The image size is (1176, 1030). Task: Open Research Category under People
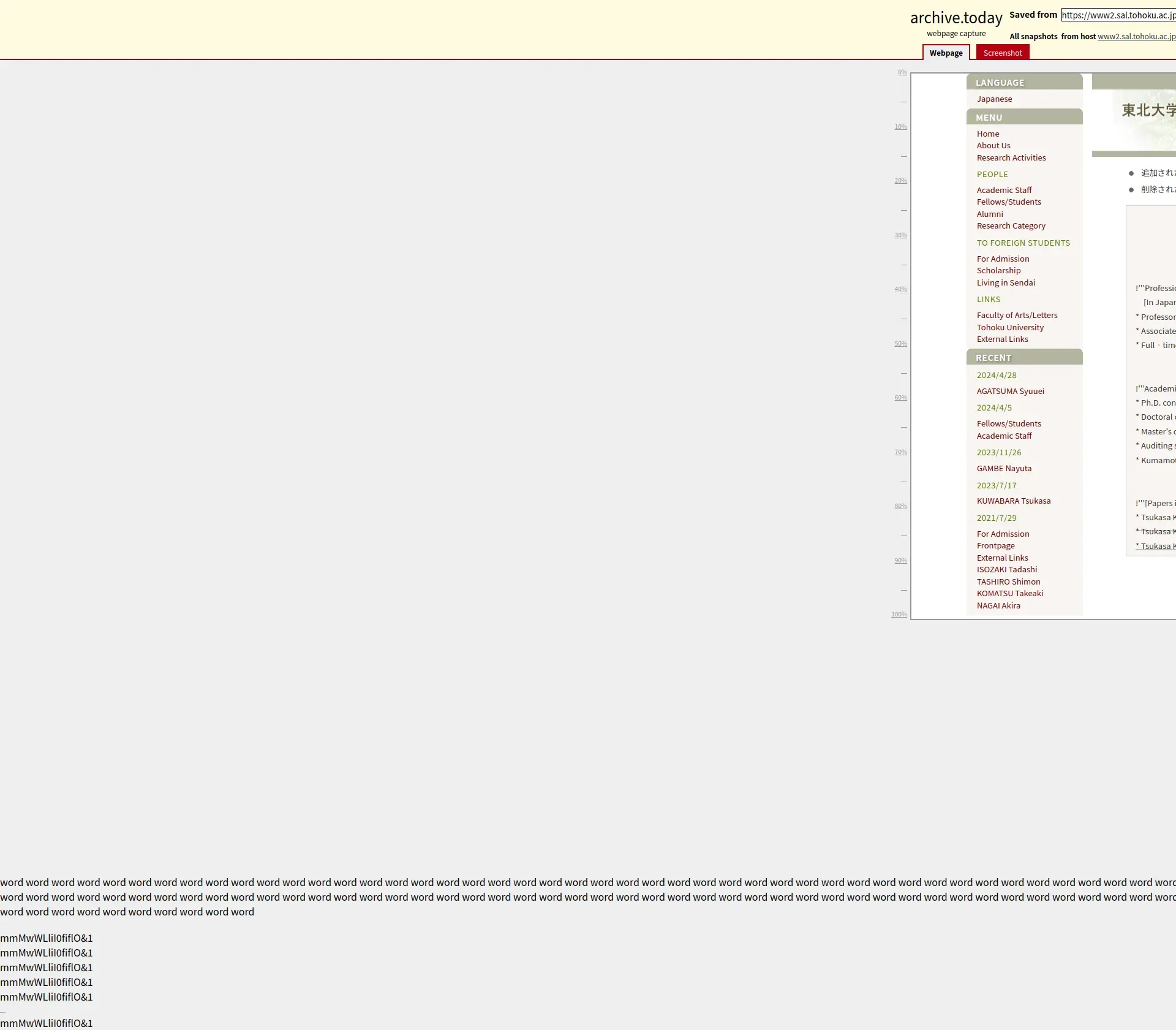pyautogui.click(x=1011, y=225)
